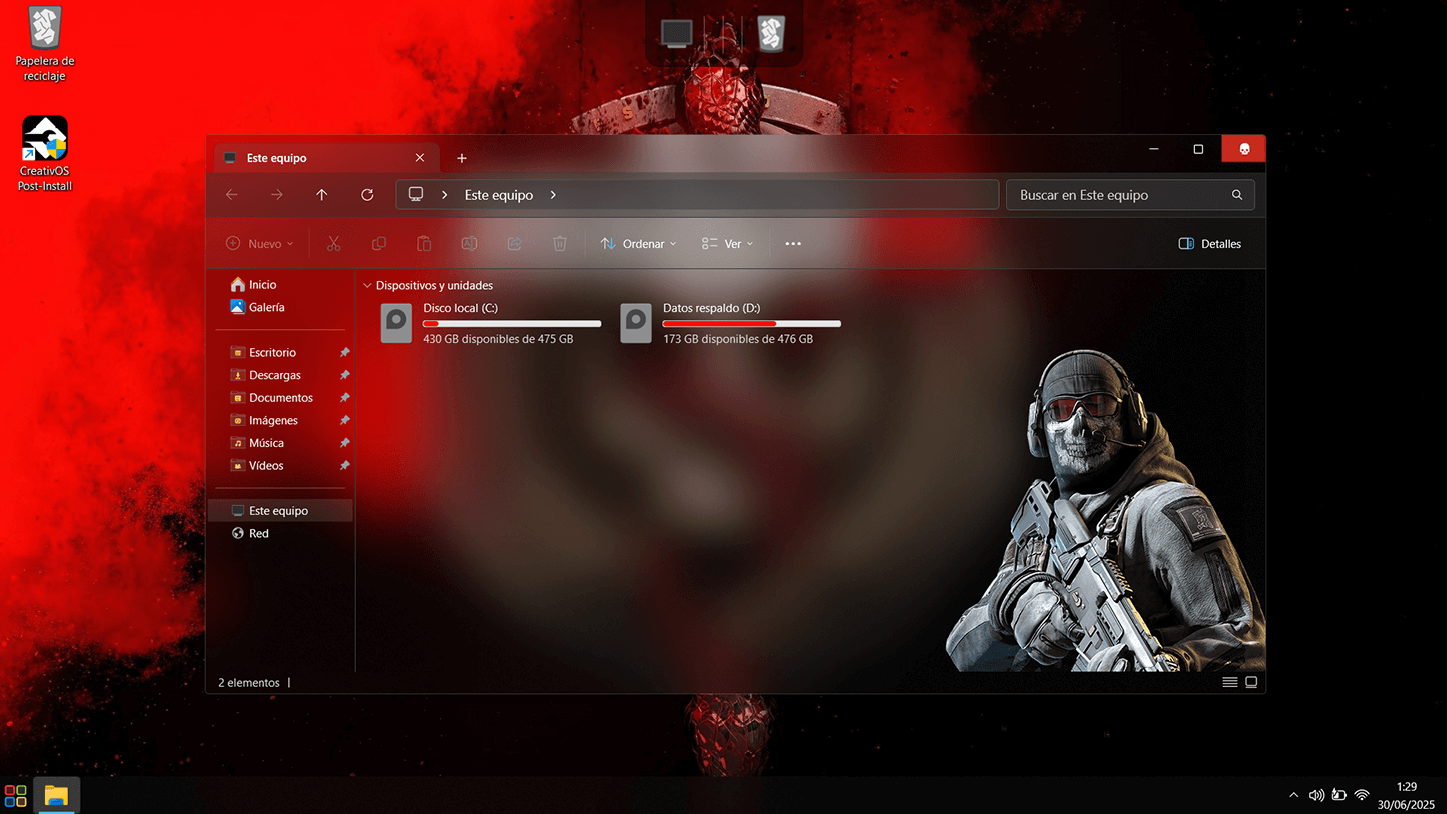Switch to large thumbnails view in status bar

click(1251, 682)
